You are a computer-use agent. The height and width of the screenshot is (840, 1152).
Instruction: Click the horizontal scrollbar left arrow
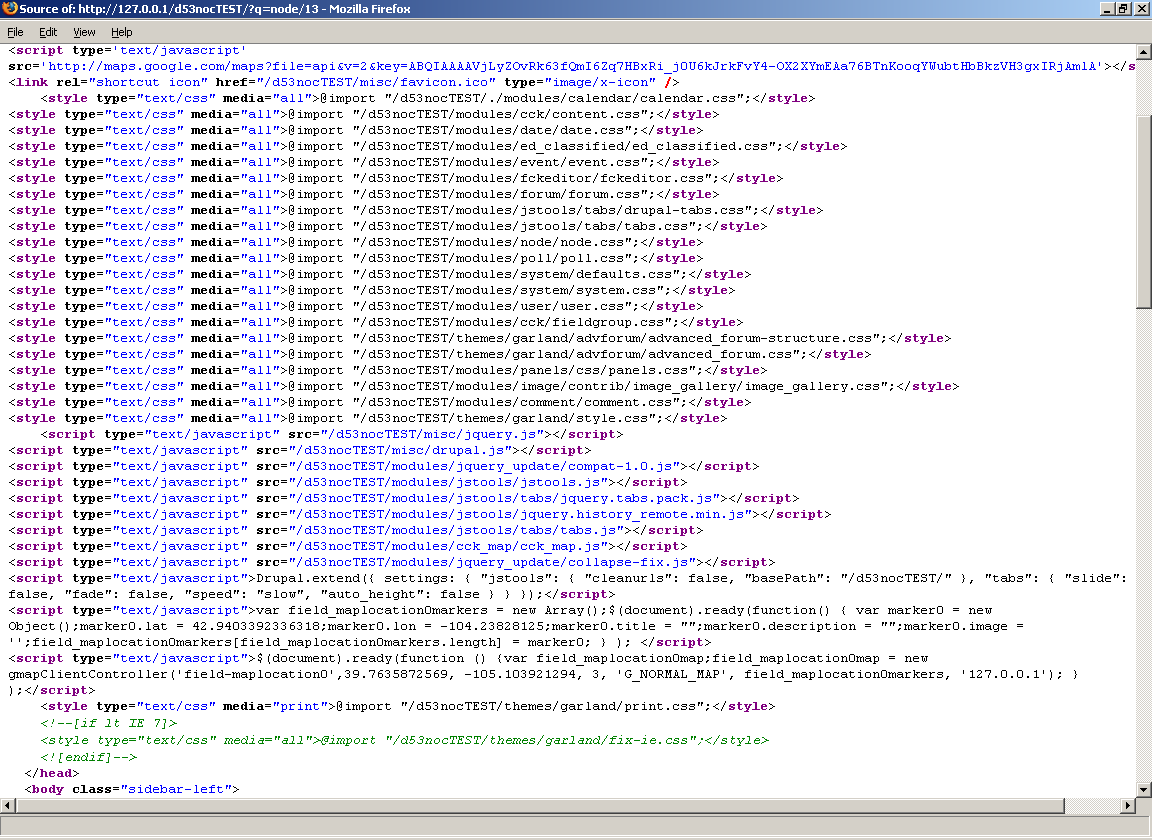point(7,806)
